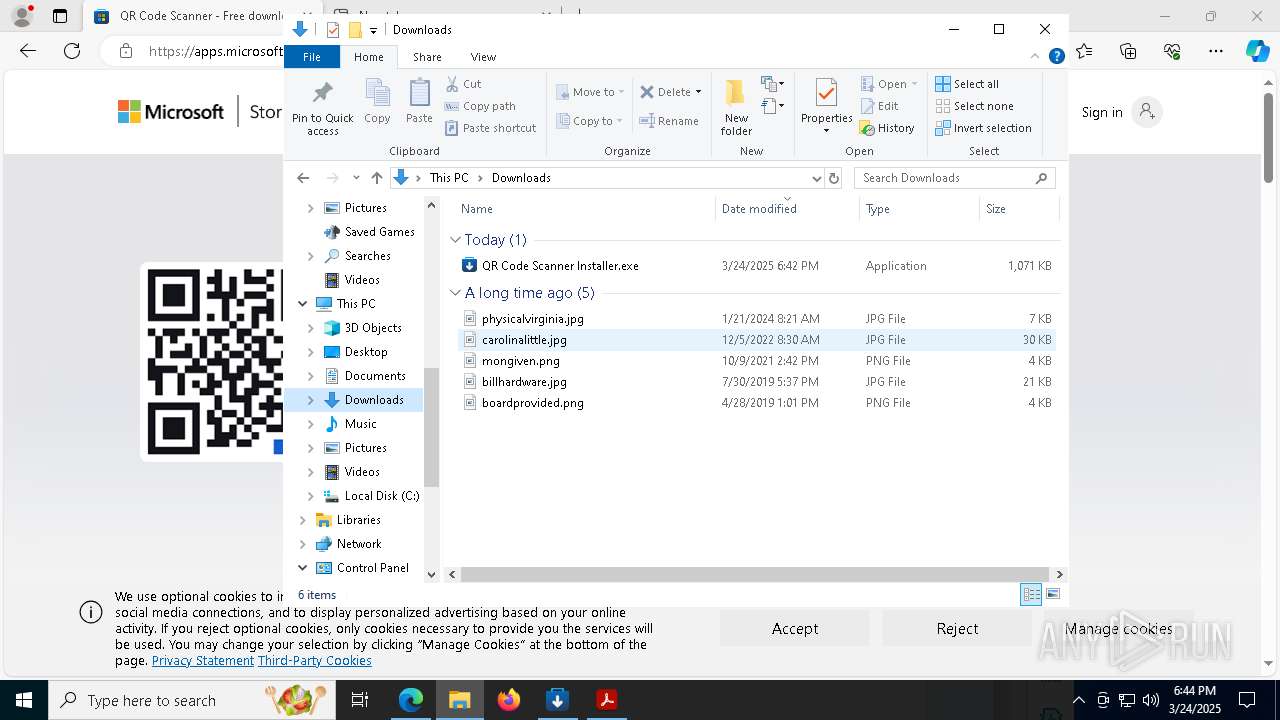Select Documents in navigation tree
This screenshot has width=1280, height=720.
375,376
